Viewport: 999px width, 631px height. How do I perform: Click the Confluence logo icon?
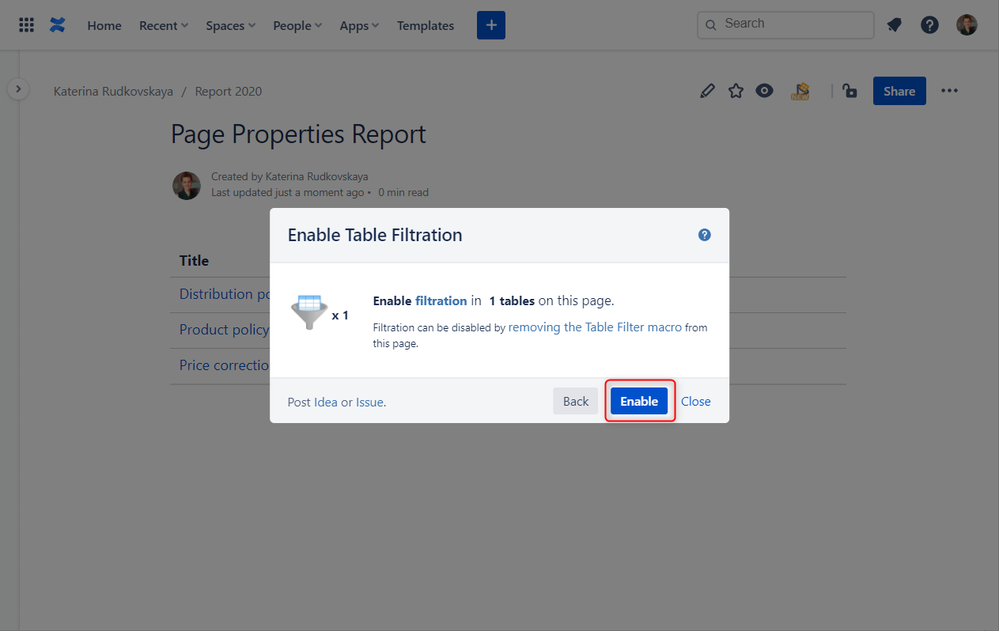point(57,25)
